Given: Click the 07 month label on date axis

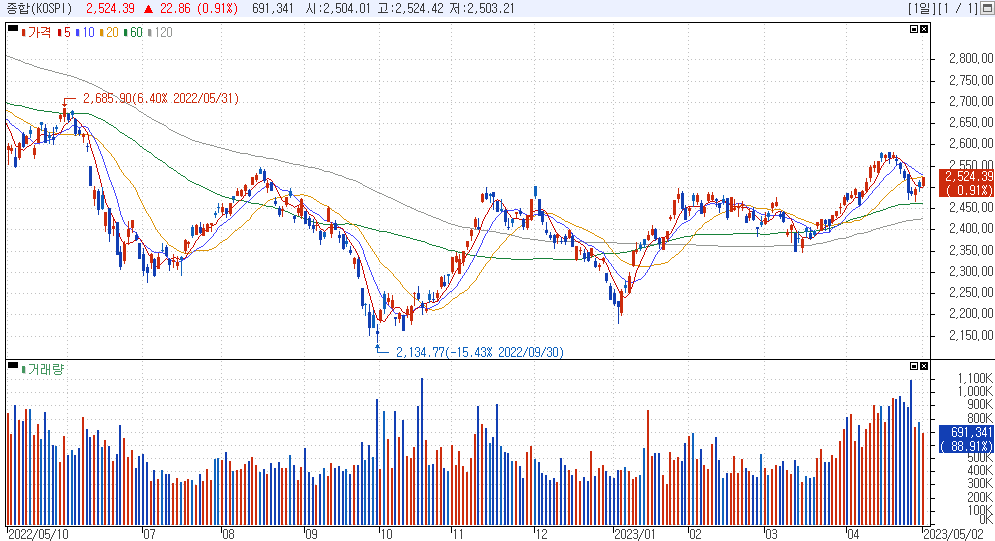Looking at the screenshot, I should click(148, 534).
